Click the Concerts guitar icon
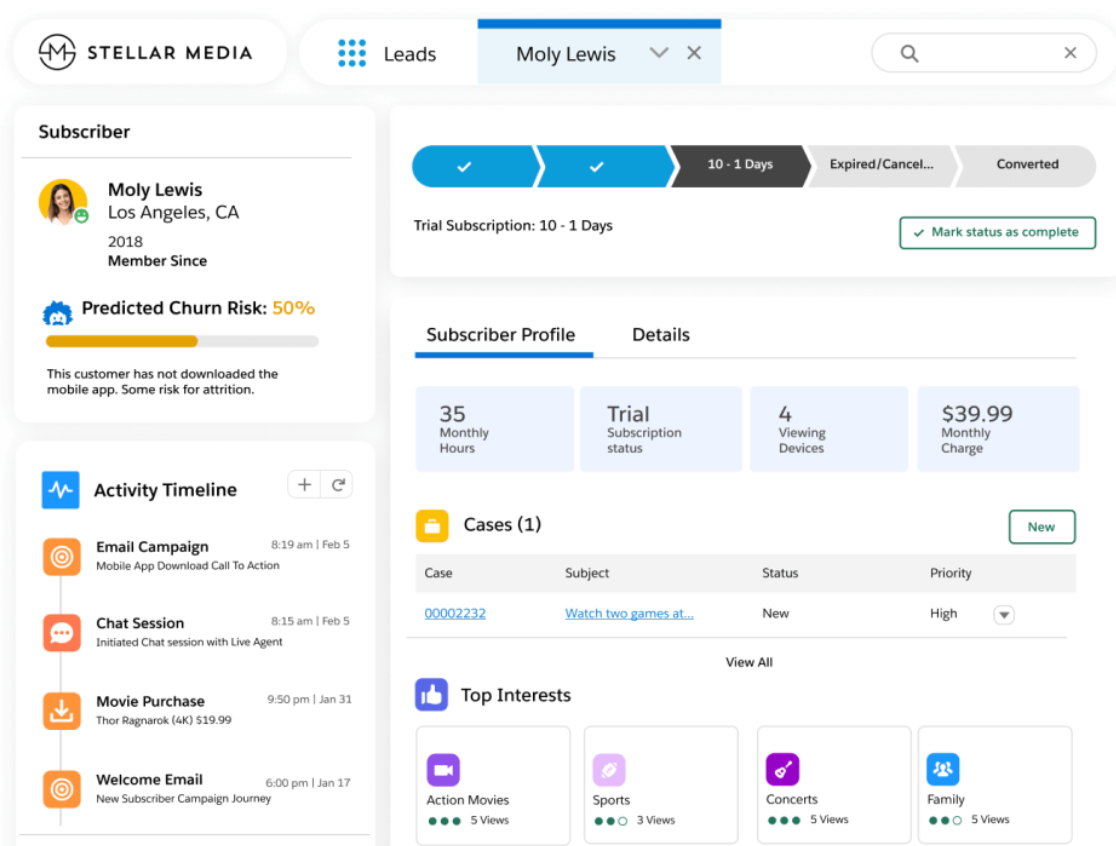The height and width of the screenshot is (846, 1116). point(783,770)
